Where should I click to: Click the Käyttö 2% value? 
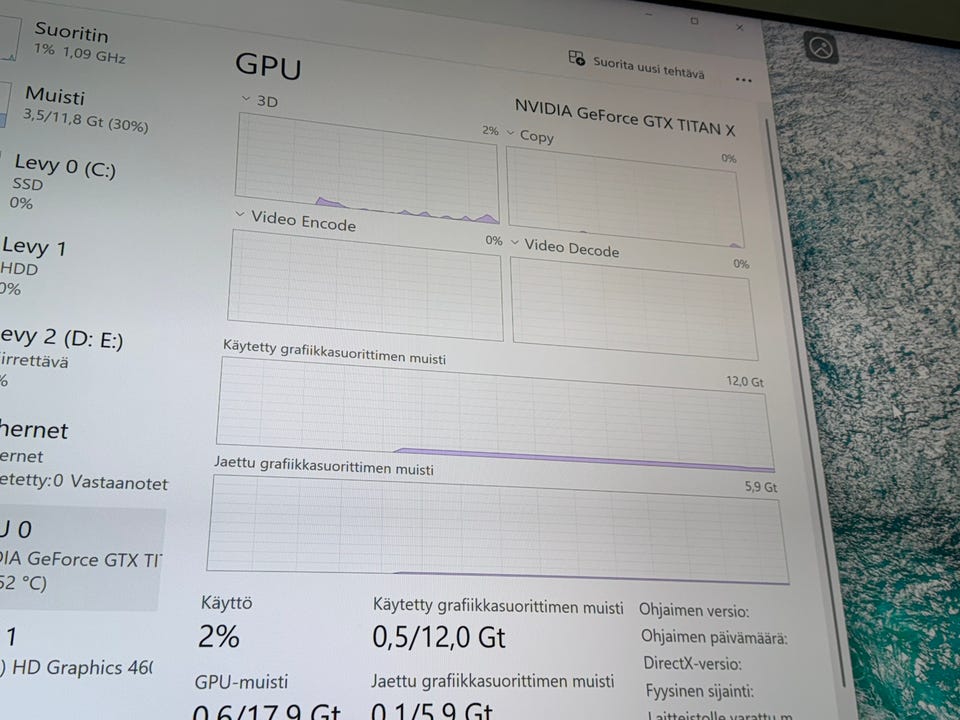coord(219,637)
